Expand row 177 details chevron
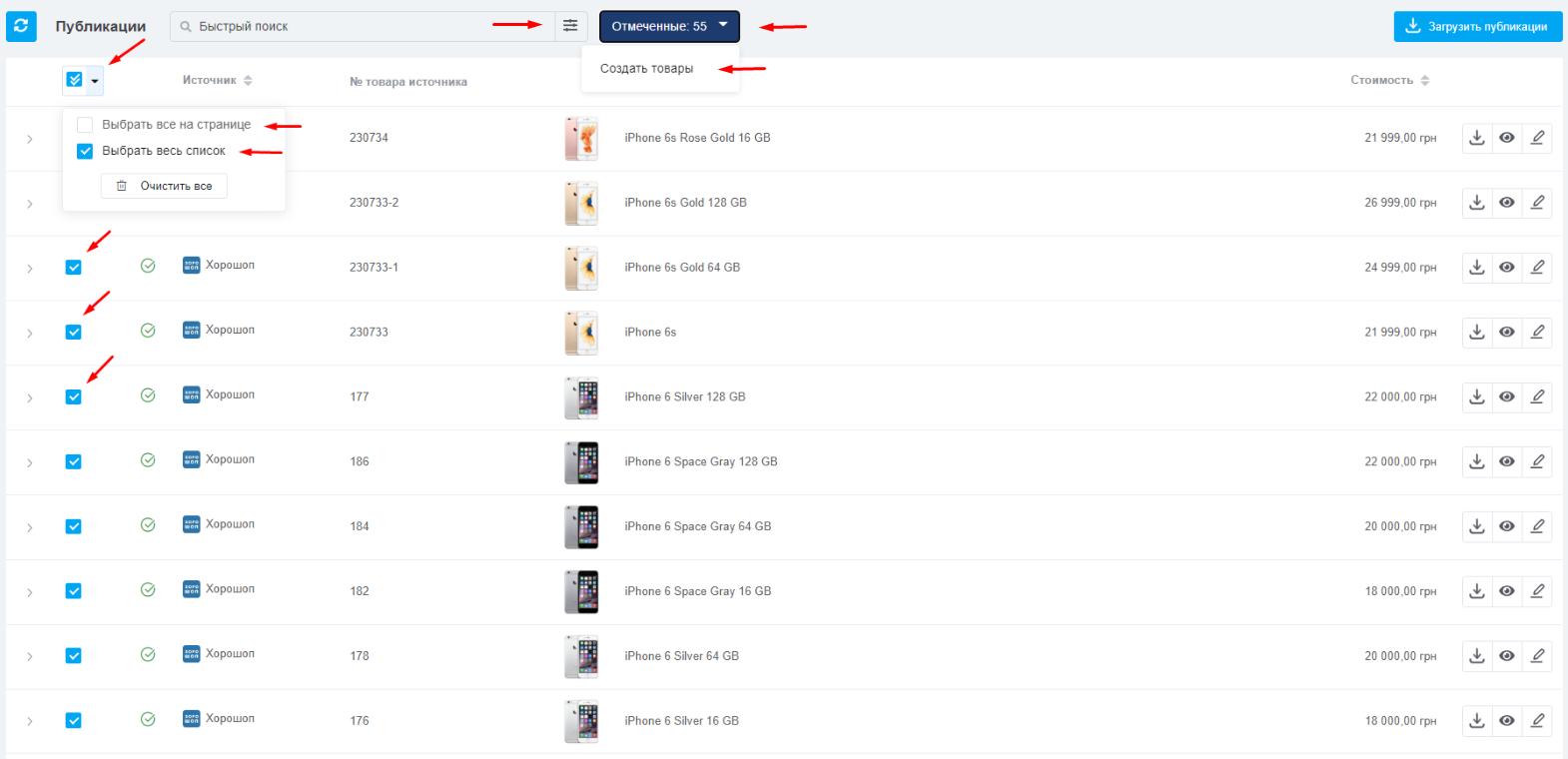The image size is (1568, 759). point(30,398)
